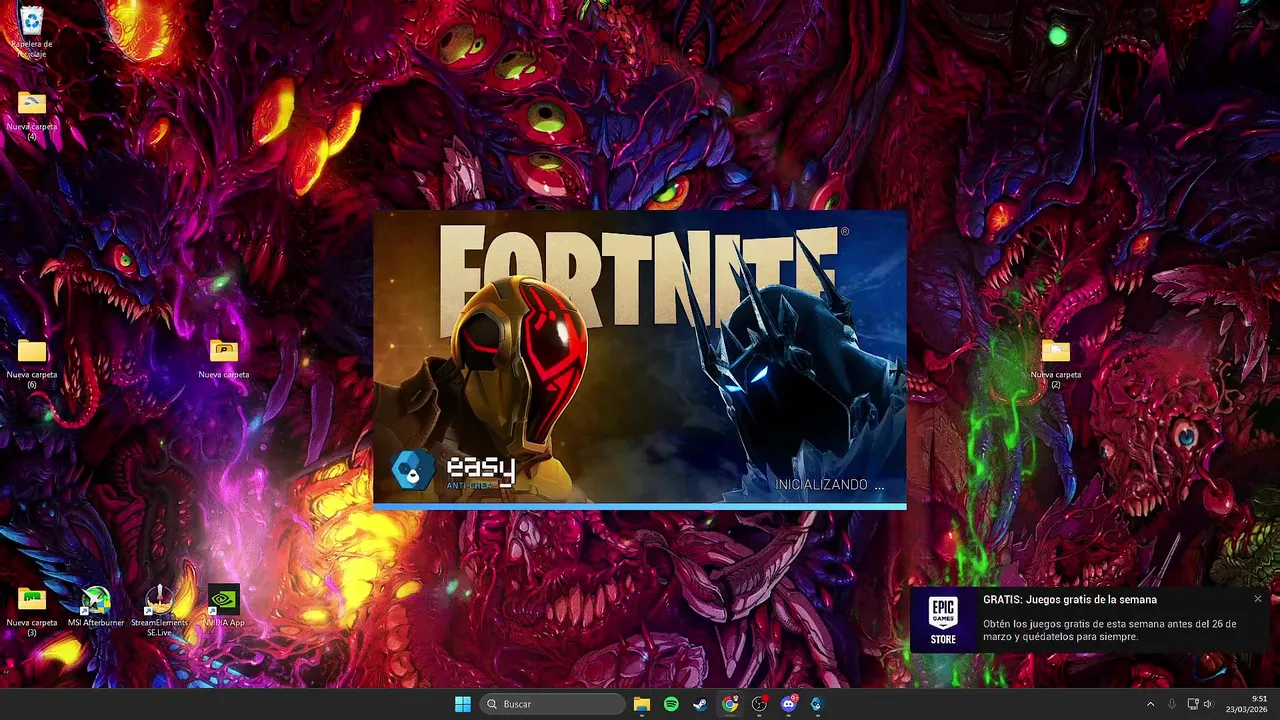
Task: Open the GRATIS: Juegos gratis de la semana notification
Action: point(1090,620)
